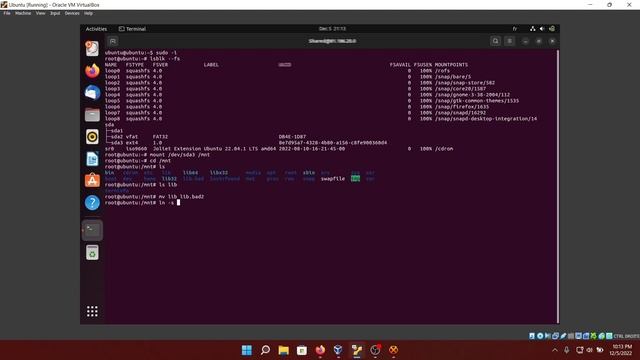Open VirtualBox Manager on the taskbar

pos(338,350)
